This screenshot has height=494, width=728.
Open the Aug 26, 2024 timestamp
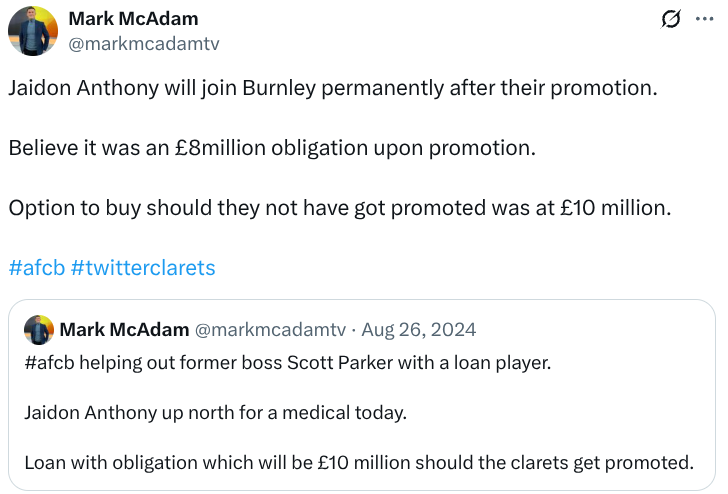[418, 329]
